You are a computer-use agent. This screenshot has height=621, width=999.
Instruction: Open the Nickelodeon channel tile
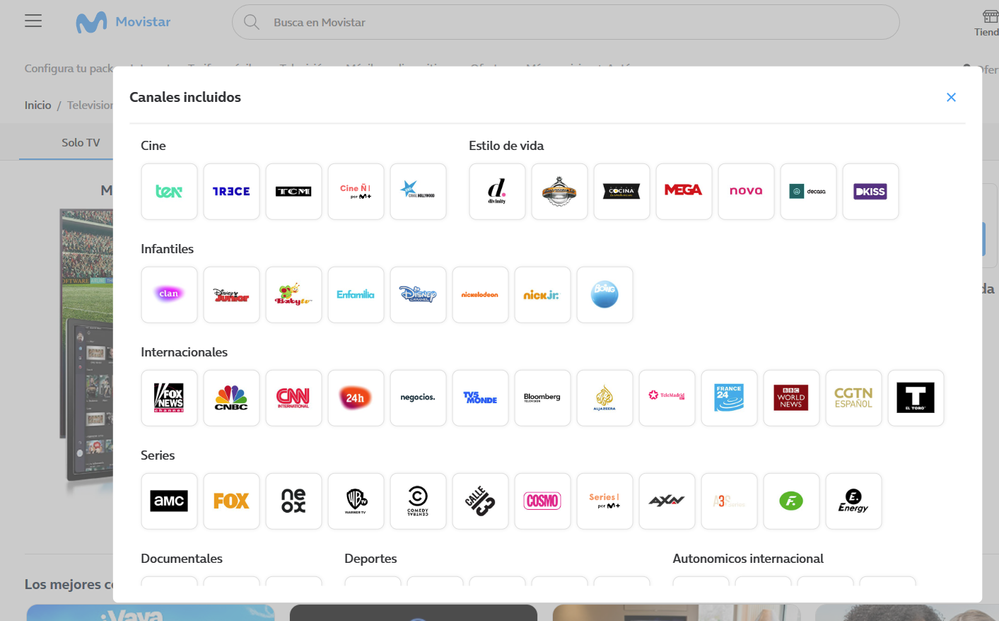[x=480, y=295]
